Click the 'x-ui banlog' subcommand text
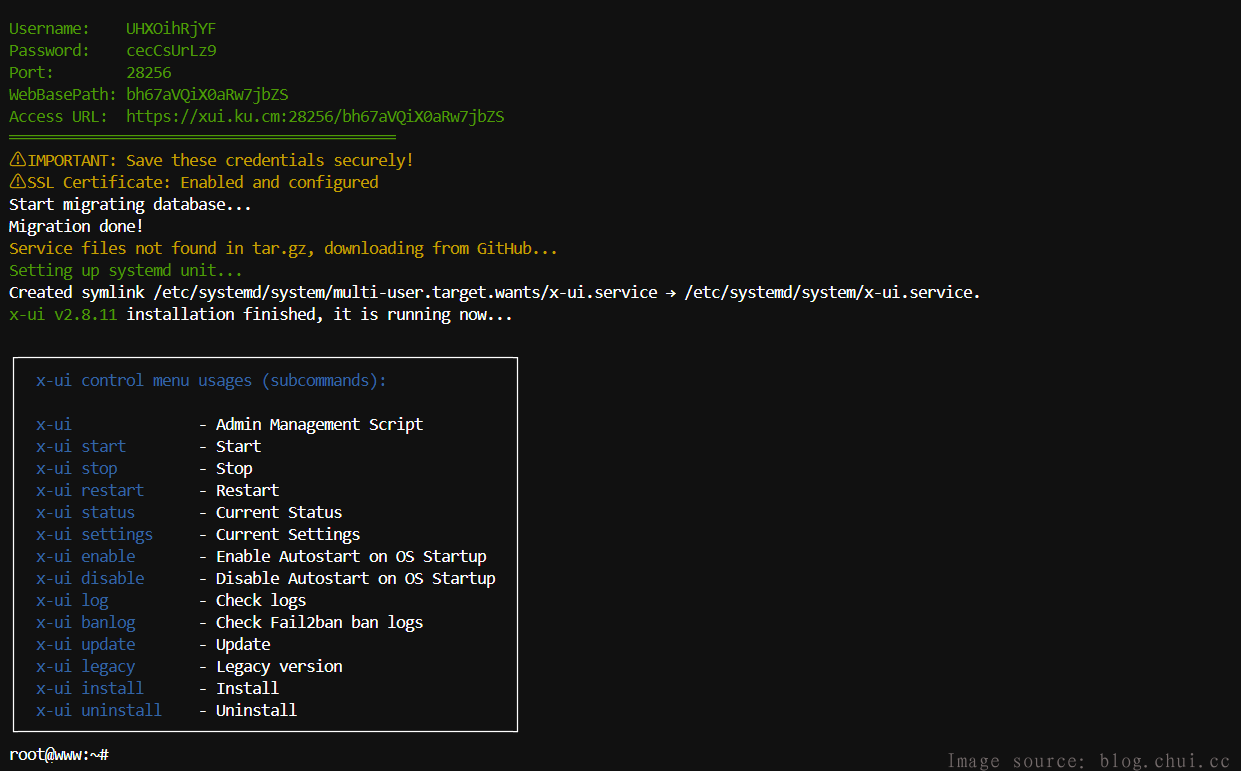 pos(85,622)
